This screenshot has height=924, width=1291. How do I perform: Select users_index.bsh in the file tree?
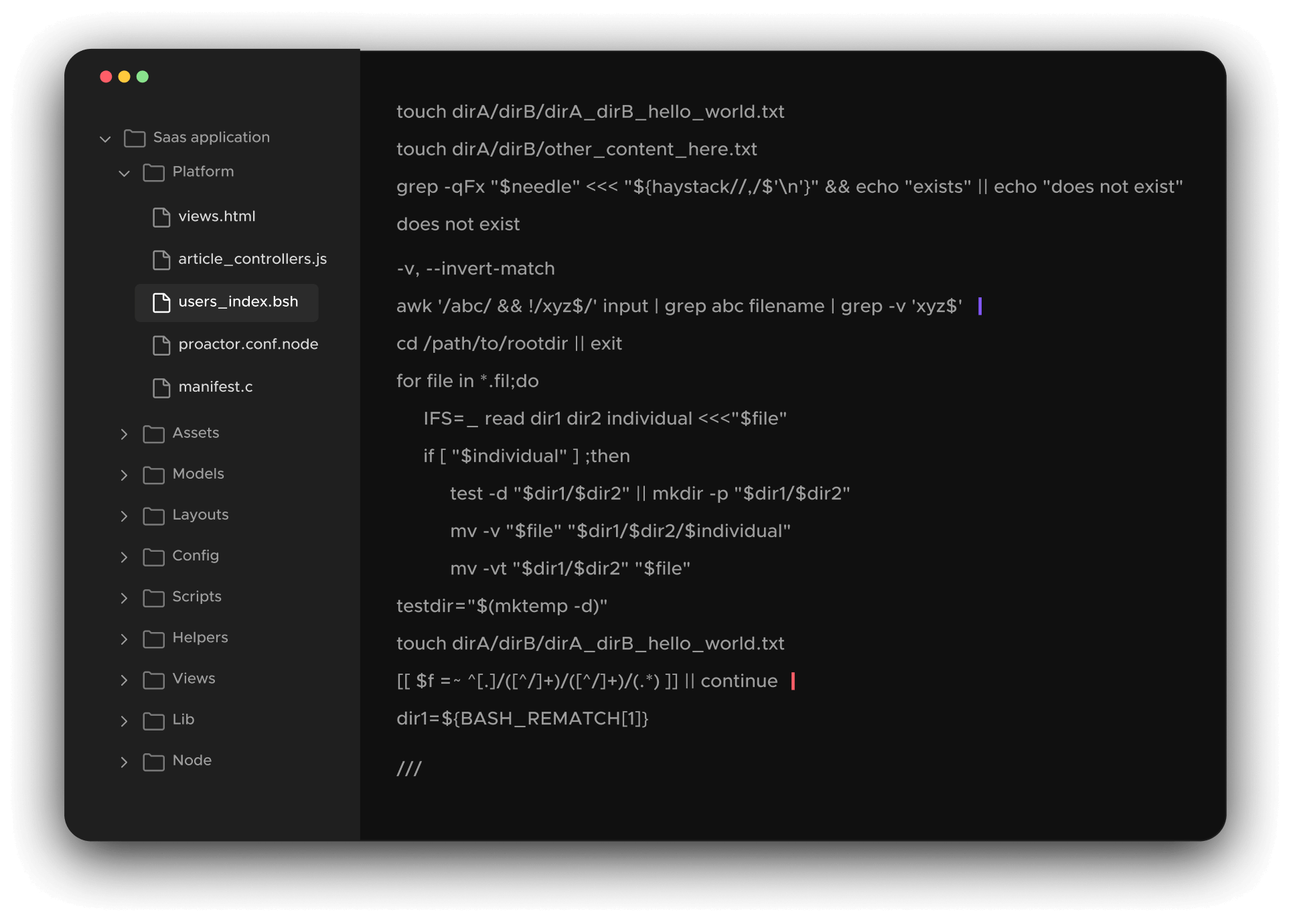pyautogui.click(x=238, y=302)
